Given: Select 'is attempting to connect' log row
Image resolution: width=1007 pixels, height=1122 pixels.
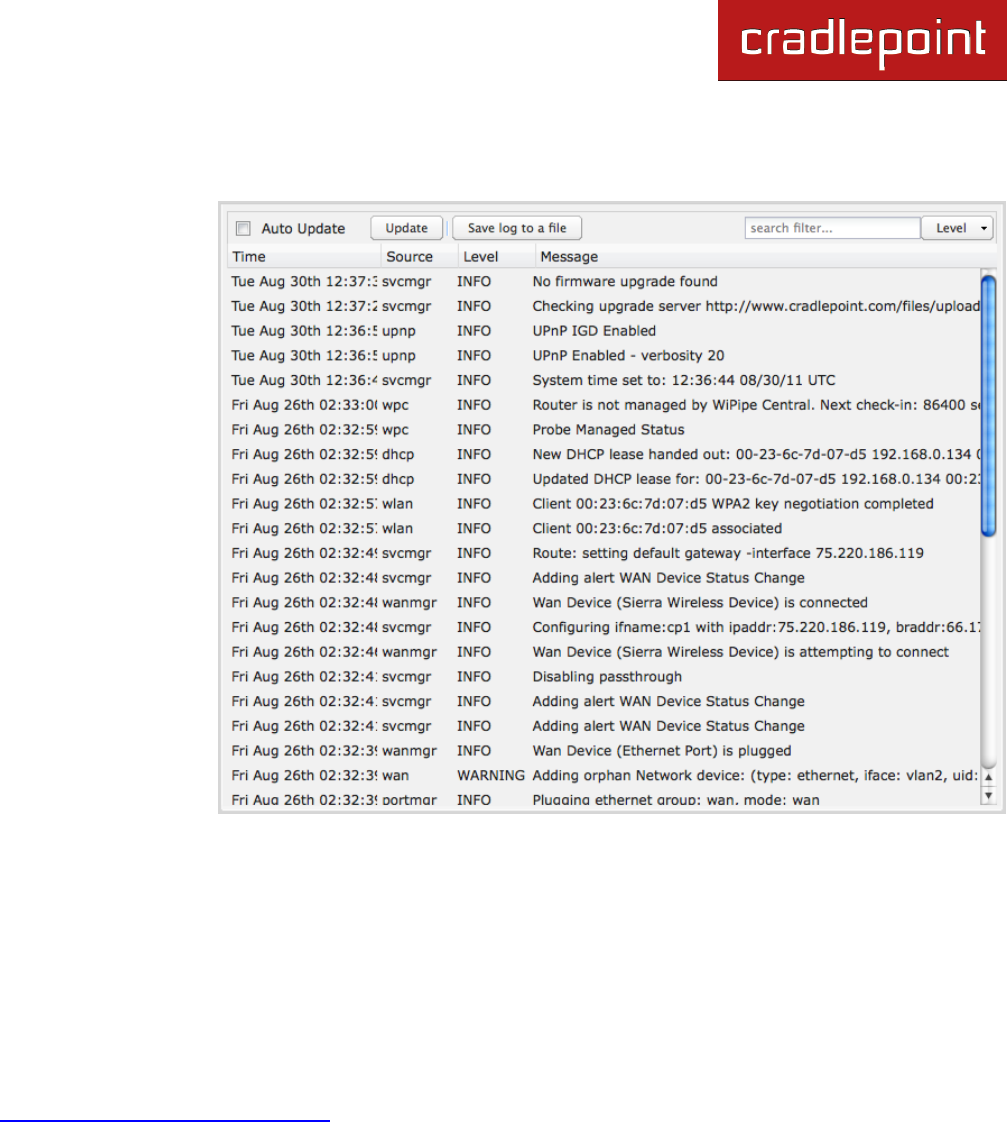Looking at the screenshot, I should point(603,652).
